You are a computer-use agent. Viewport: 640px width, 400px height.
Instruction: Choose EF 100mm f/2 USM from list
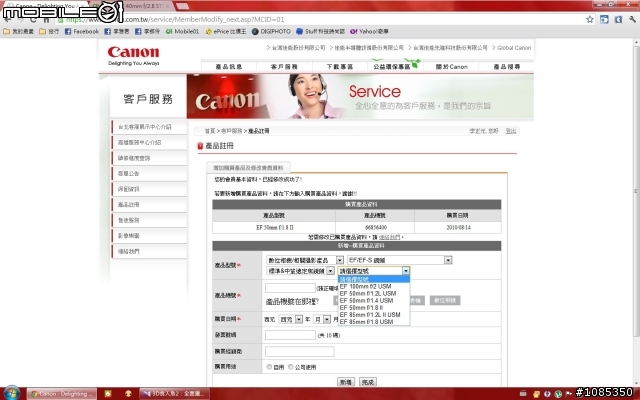click(373, 287)
